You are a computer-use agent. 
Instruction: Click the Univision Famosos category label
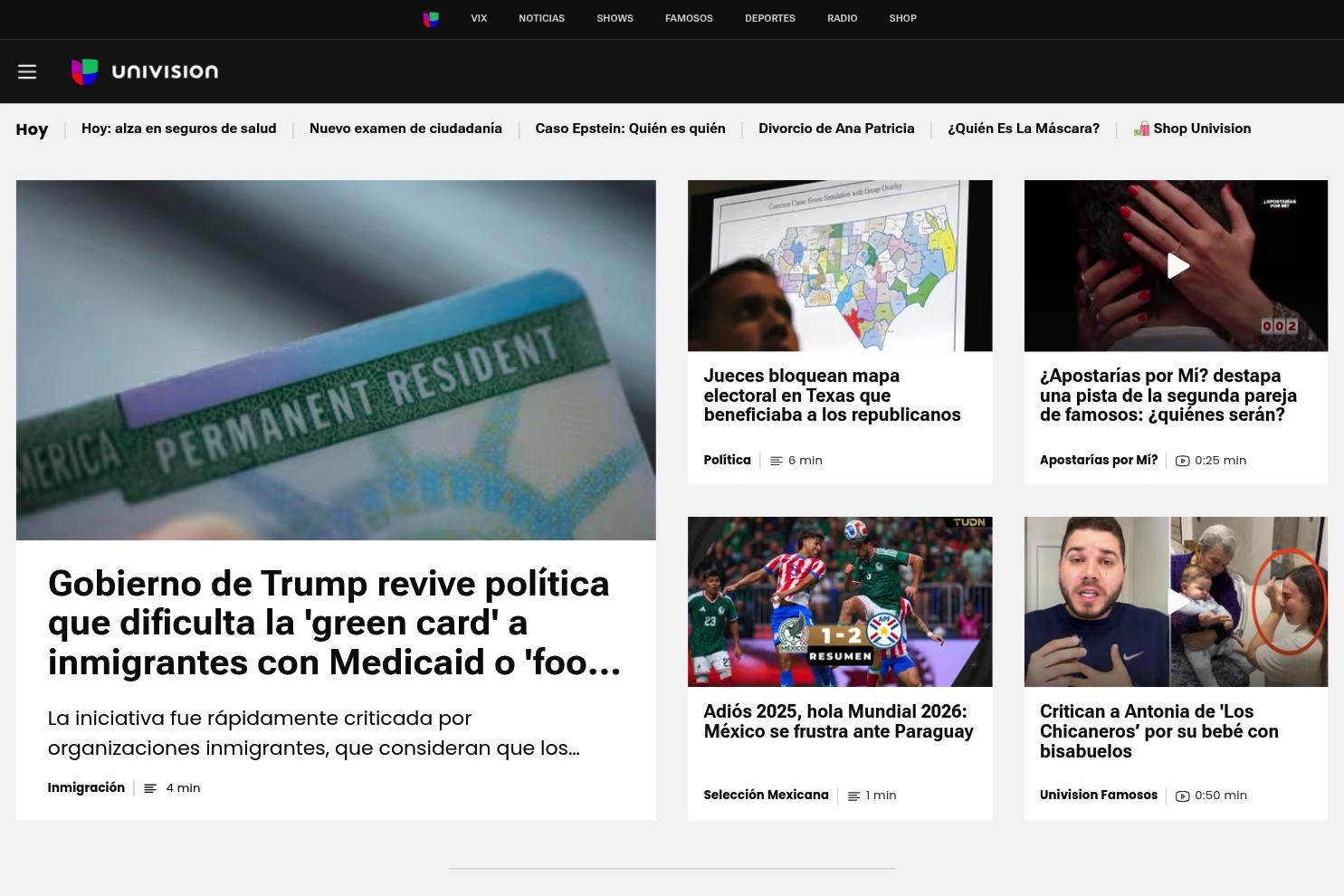click(x=1099, y=795)
